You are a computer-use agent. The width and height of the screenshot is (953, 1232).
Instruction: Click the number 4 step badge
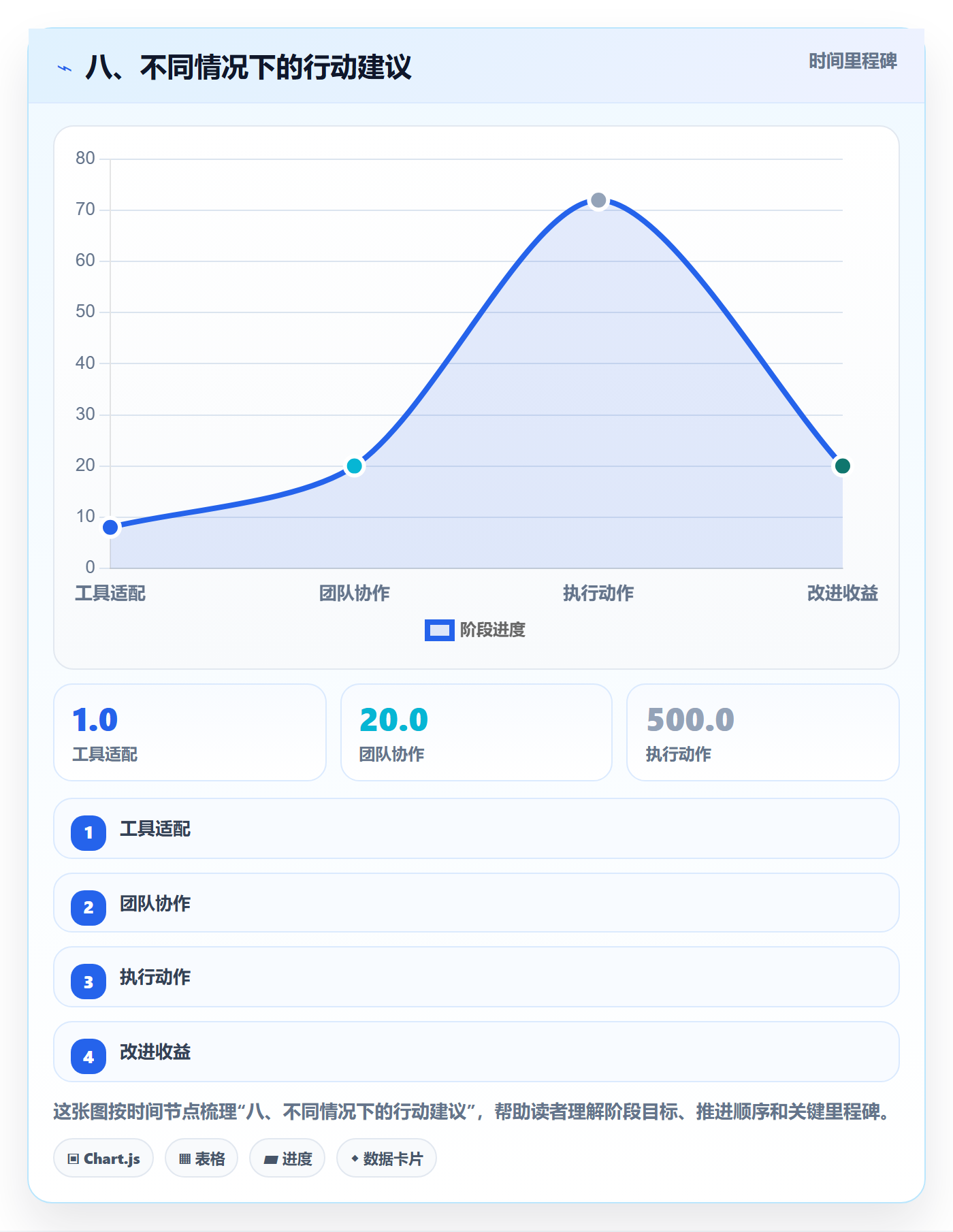click(x=88, y=1057)
